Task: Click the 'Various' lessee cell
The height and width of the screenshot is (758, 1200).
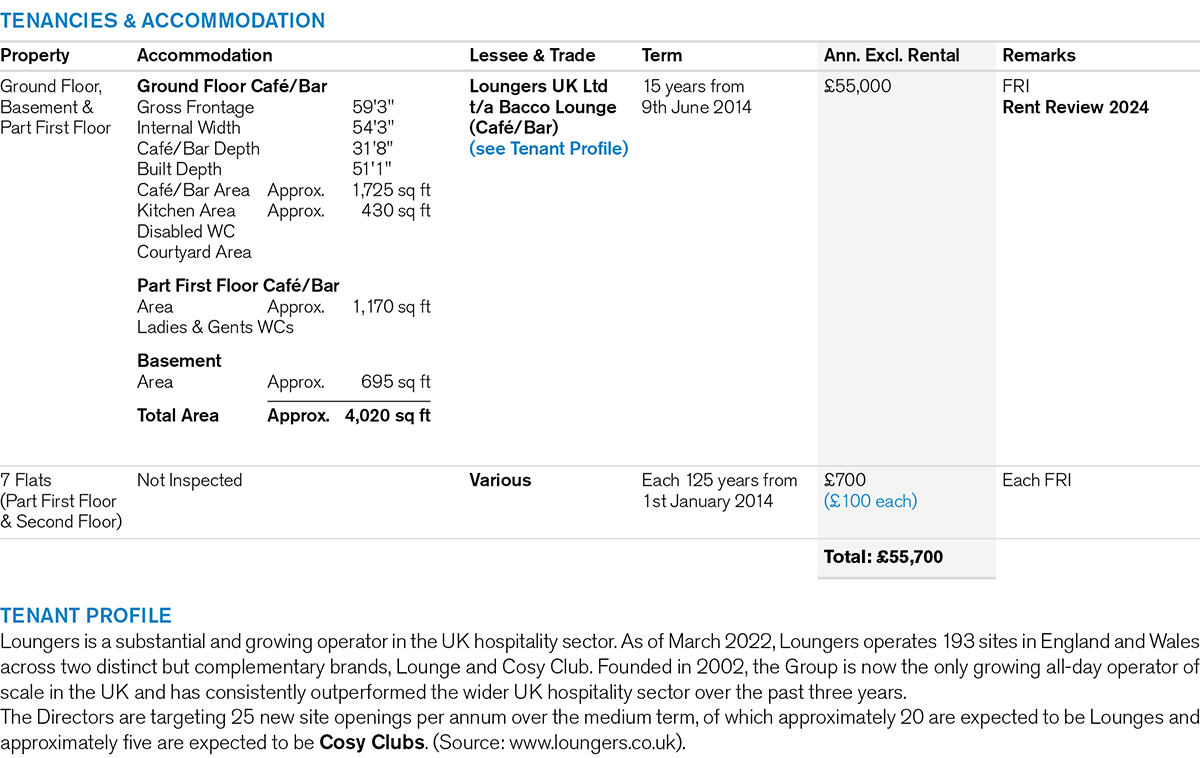Action: click(x=500, y=480)
